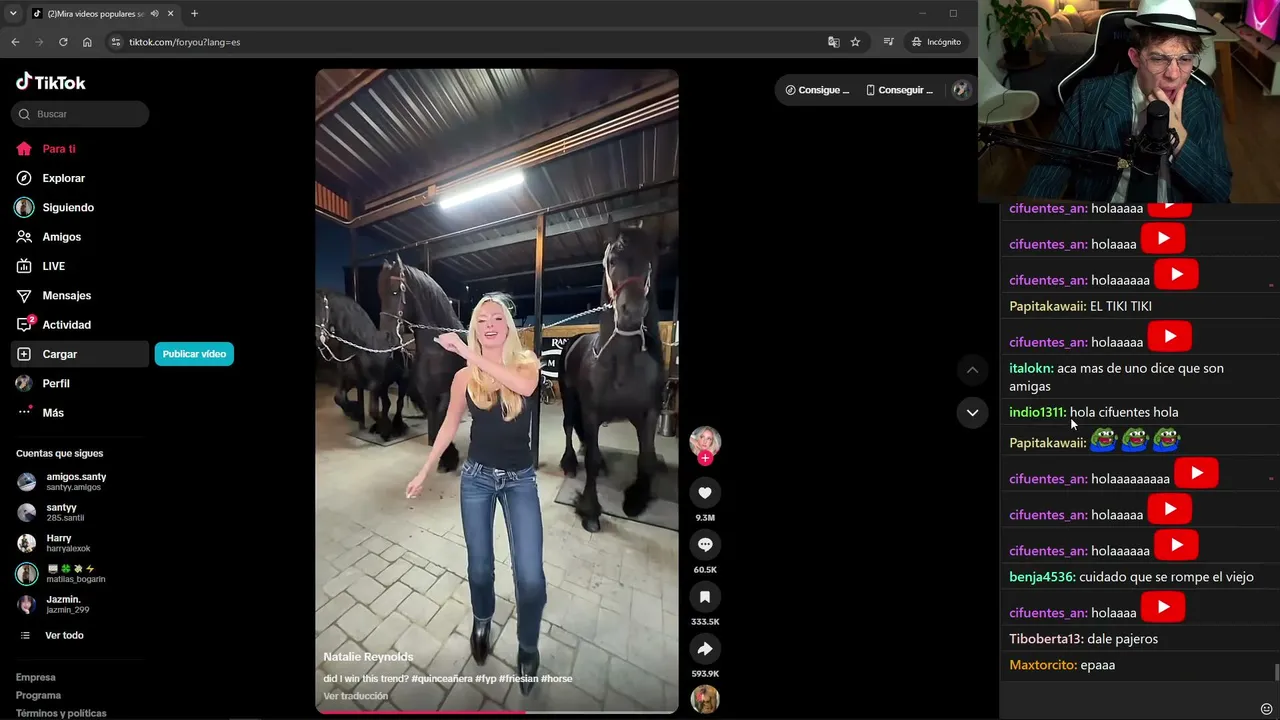Open the tab search dropdown arrow
The image size is (1280, 720).
click(13, 14)
